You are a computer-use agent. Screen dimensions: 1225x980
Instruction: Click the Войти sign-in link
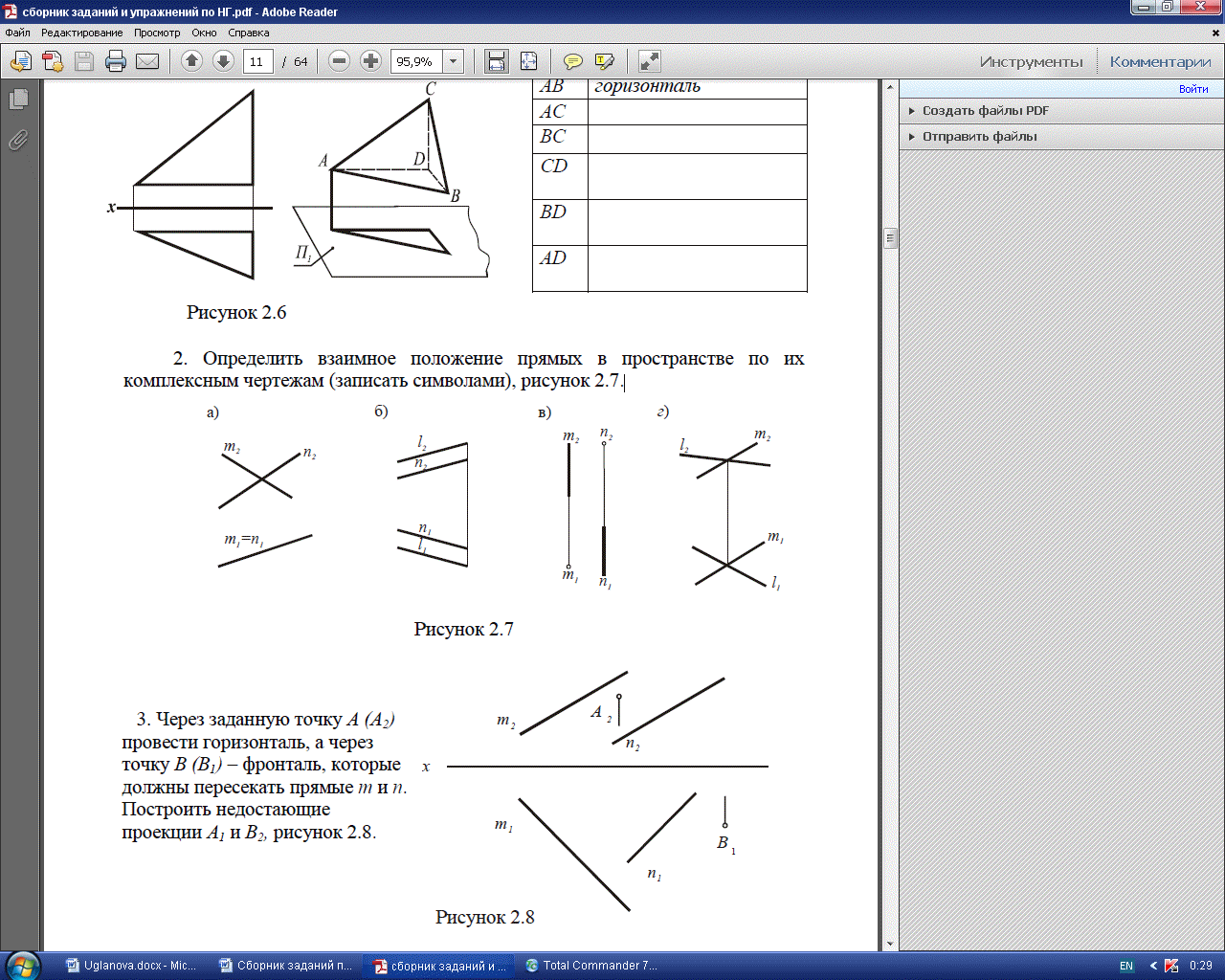[x=1193, y=89]
